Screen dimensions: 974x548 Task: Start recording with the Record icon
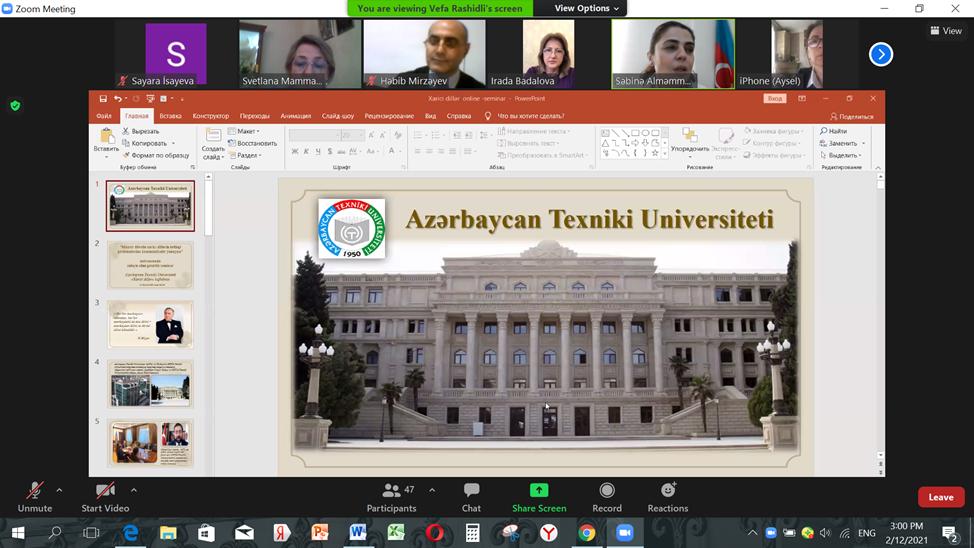(606, 491)
